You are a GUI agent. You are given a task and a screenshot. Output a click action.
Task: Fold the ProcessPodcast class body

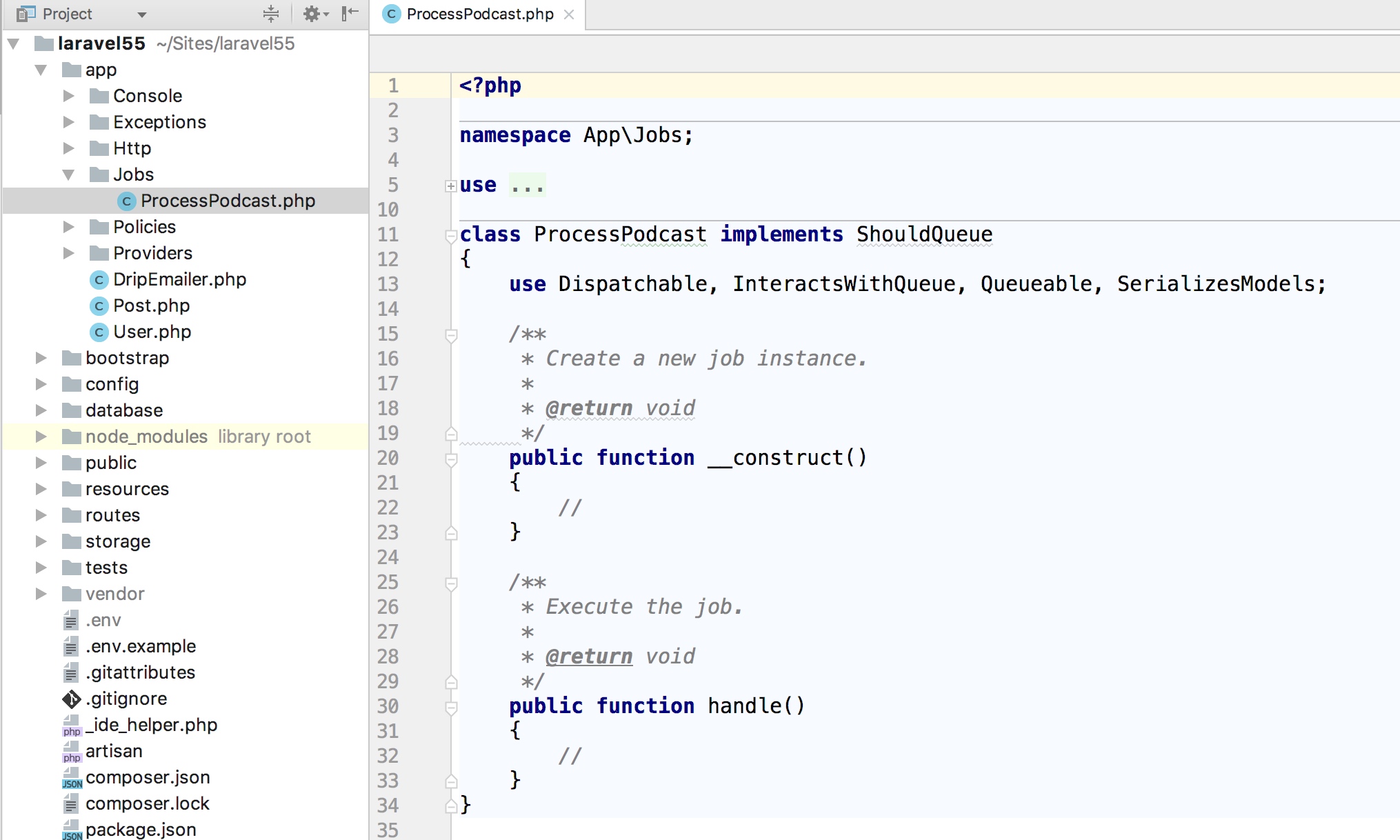coord(451,235)
